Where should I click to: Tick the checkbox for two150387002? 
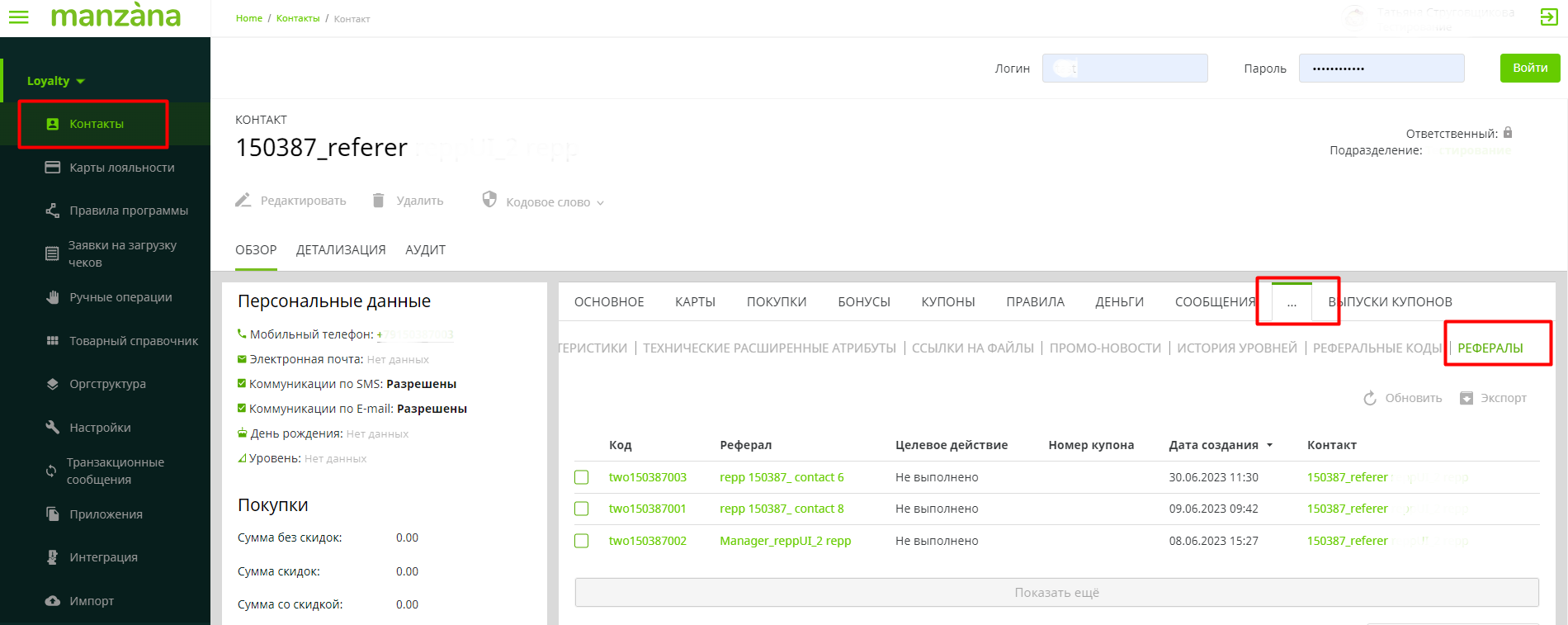click(x=582, y=541)
